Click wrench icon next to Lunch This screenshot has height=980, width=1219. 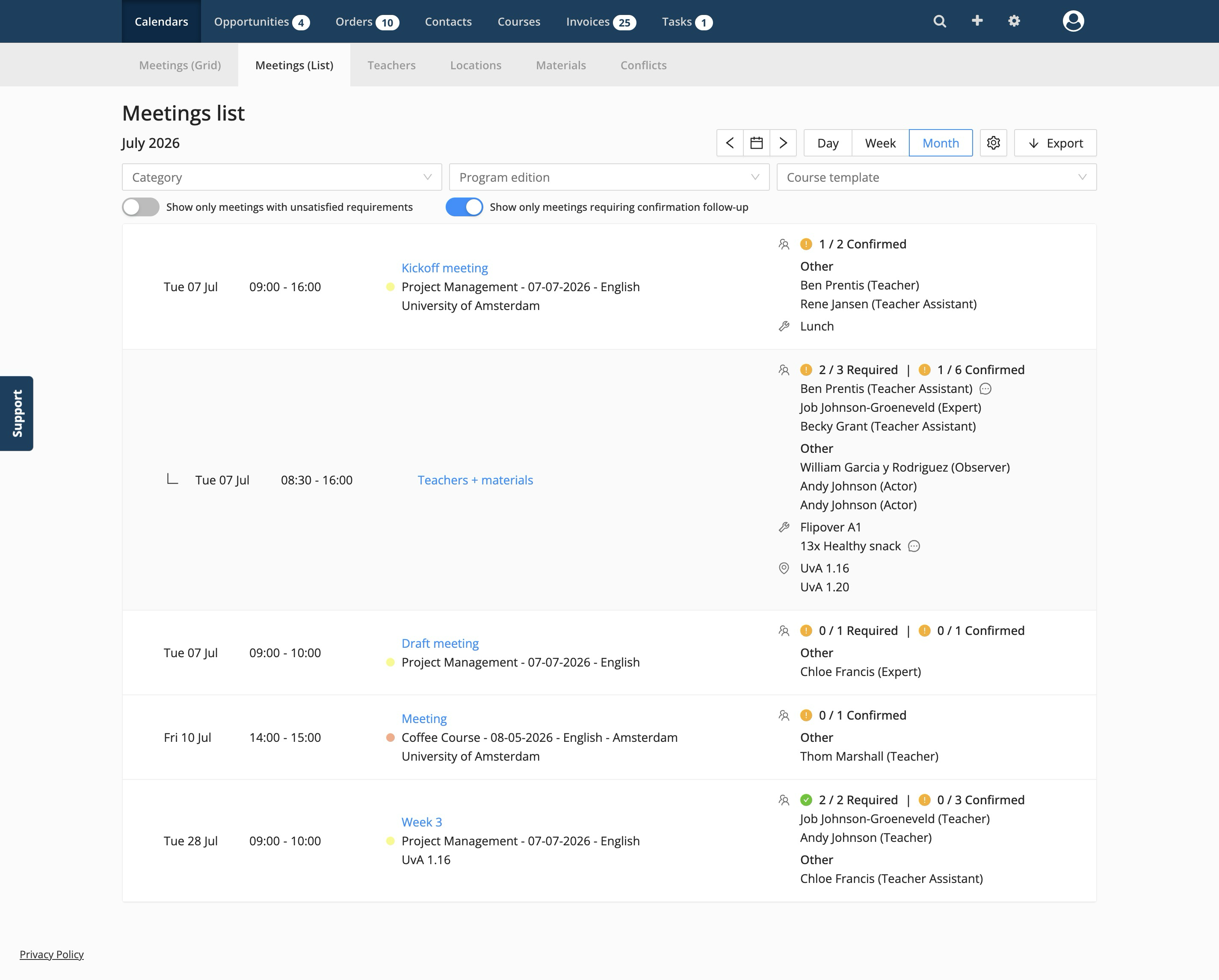[784, 326]
